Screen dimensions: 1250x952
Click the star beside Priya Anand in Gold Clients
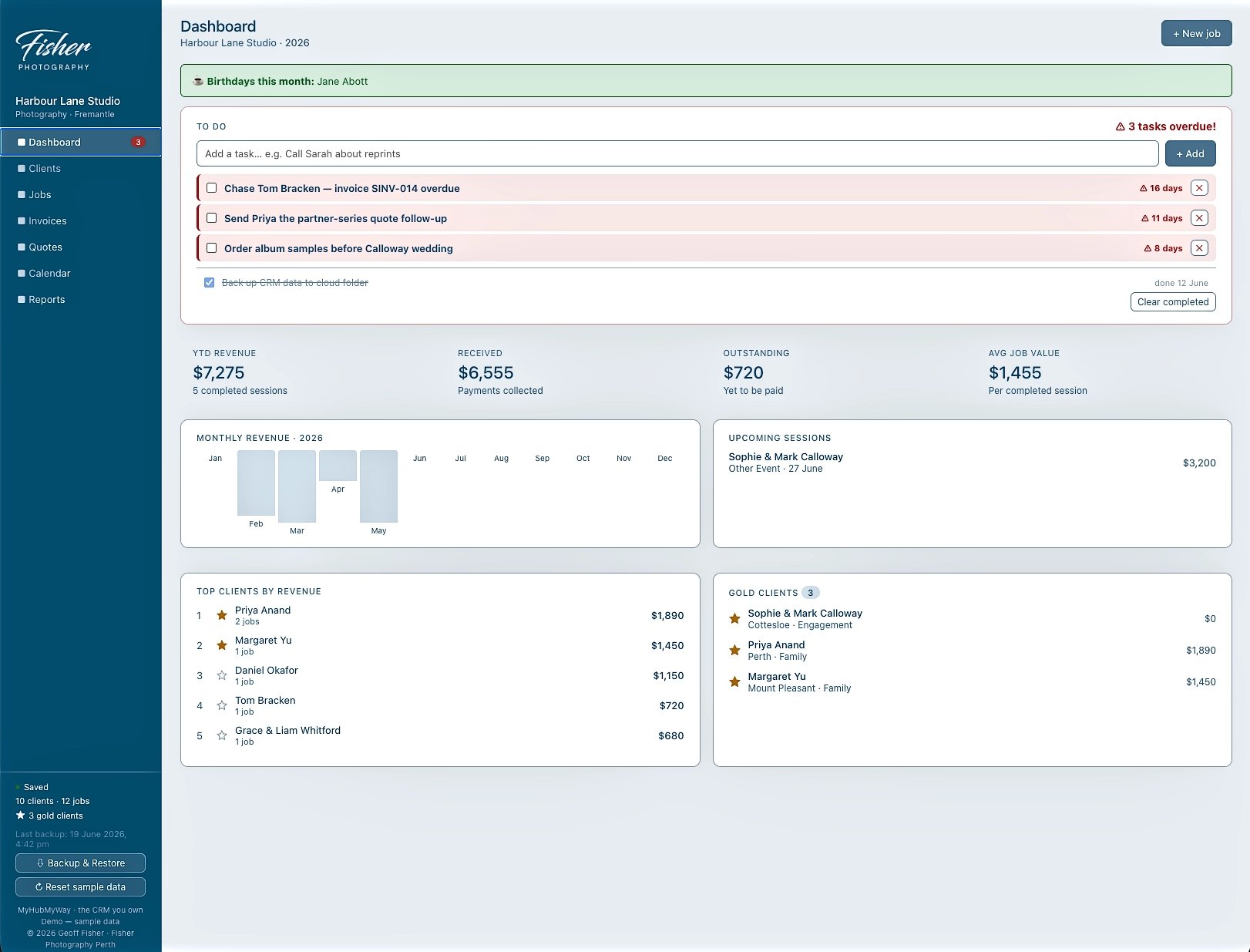coord(734,650)
